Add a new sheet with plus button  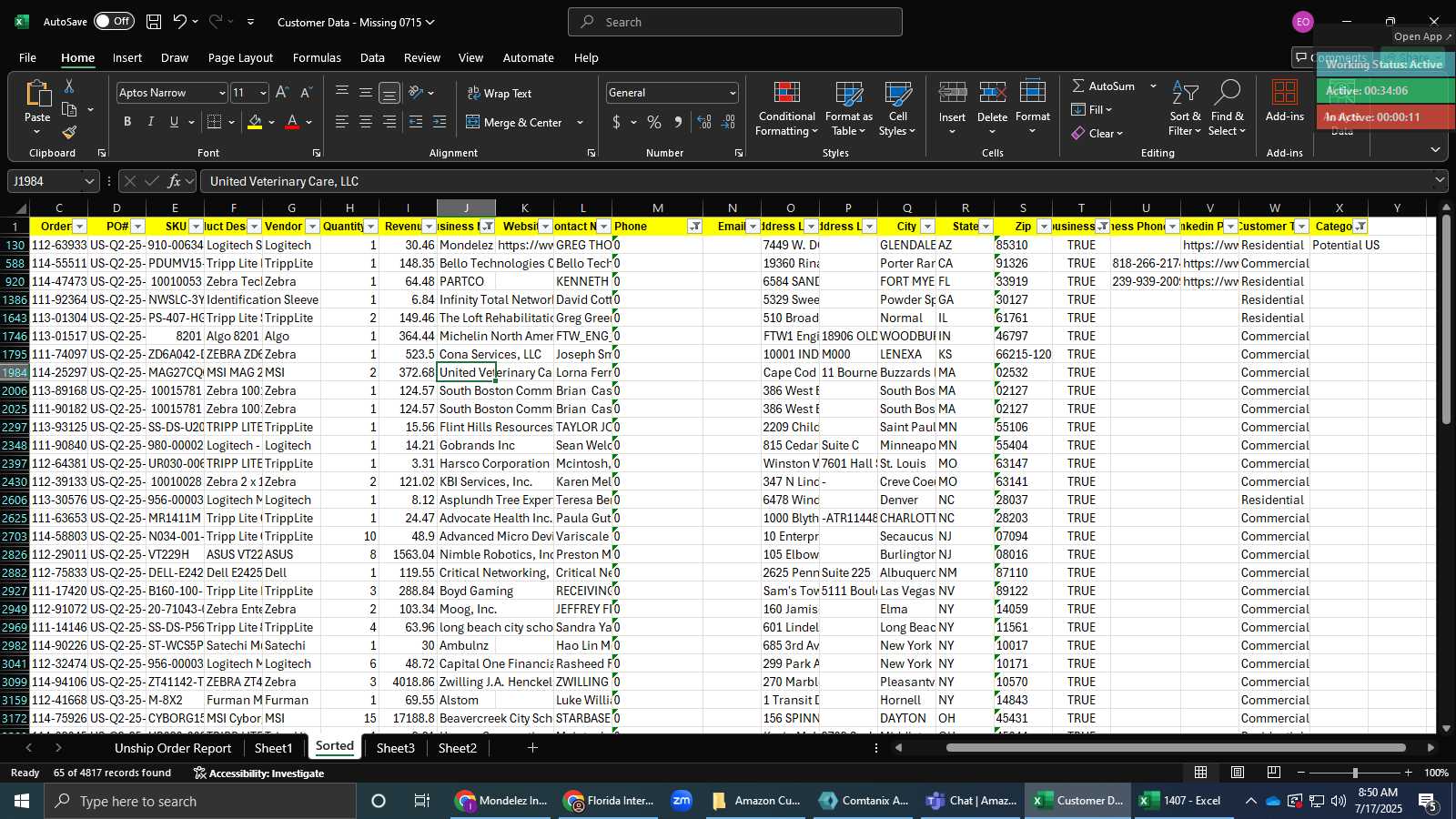(x=532, y=748)
